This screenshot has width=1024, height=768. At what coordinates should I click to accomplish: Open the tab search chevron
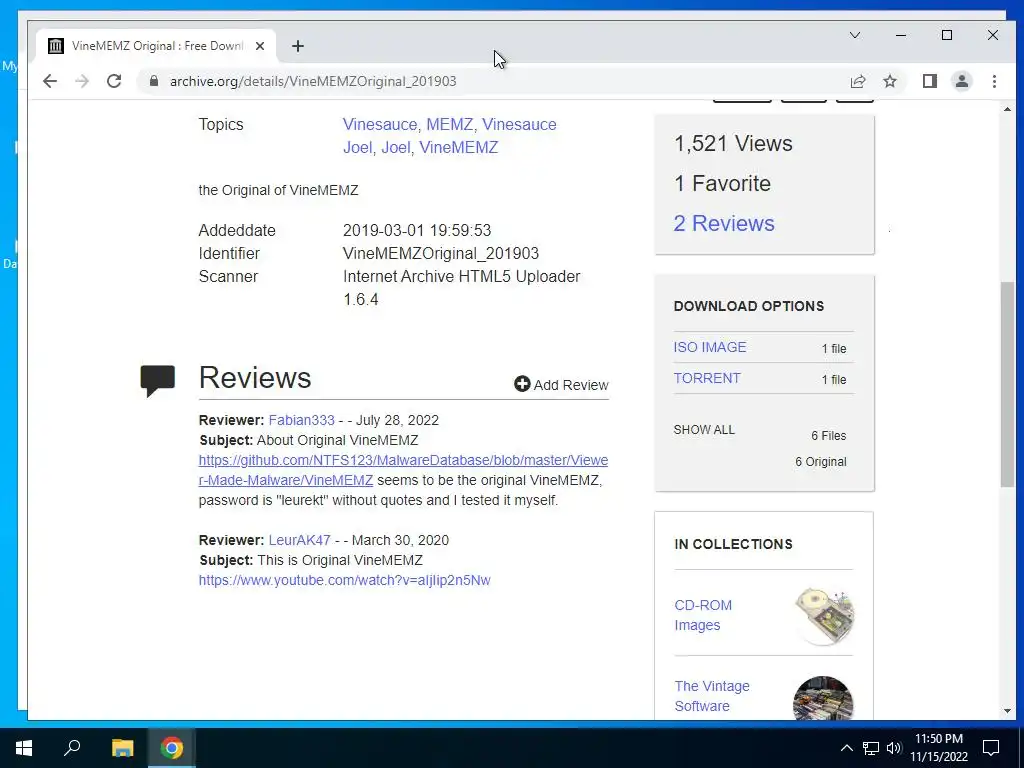[854, 35]
